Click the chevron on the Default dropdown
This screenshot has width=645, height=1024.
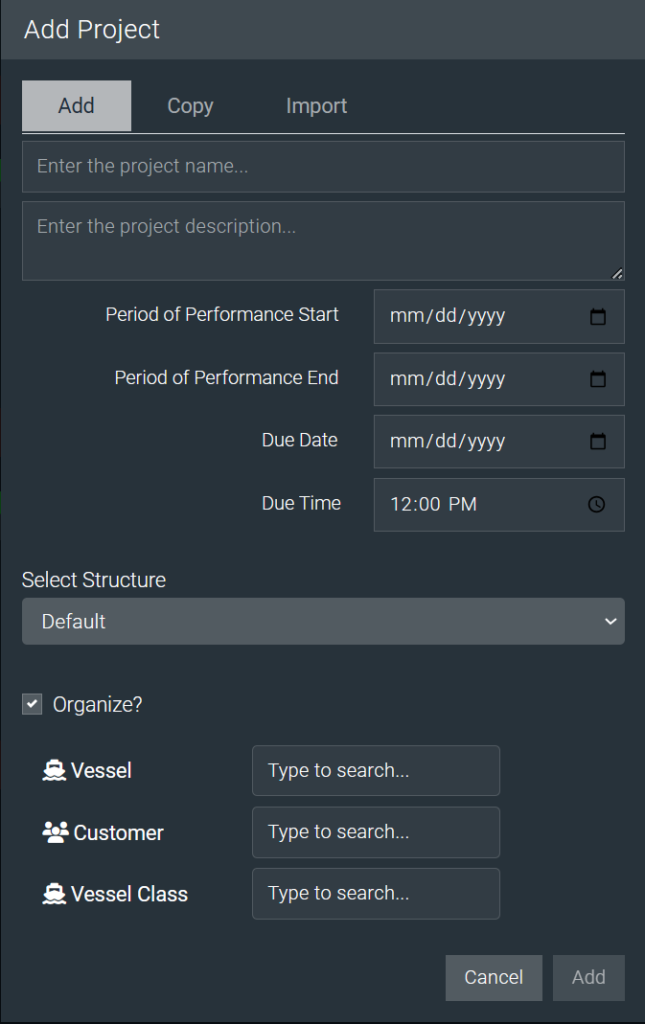[x=610, y=621]
